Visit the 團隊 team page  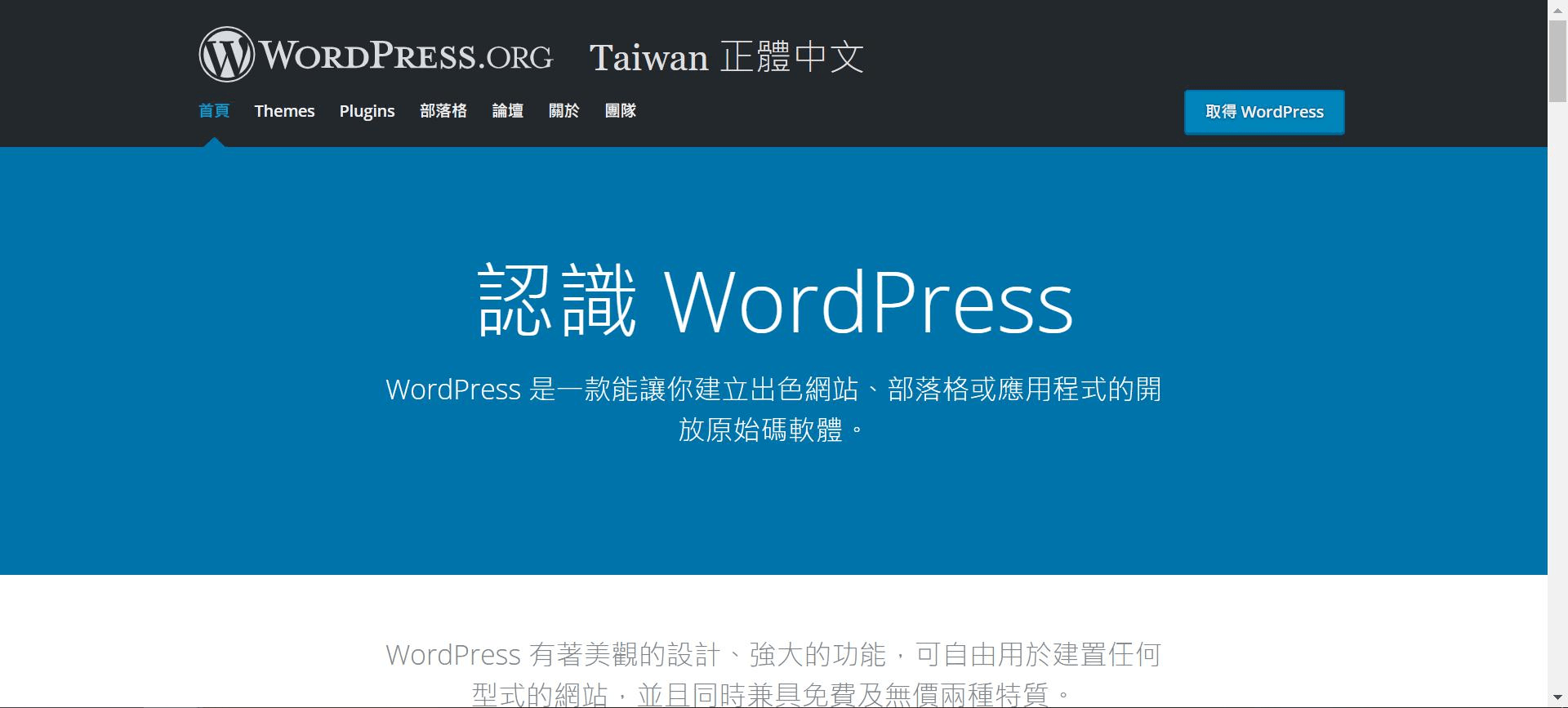(x=620, y=111)
